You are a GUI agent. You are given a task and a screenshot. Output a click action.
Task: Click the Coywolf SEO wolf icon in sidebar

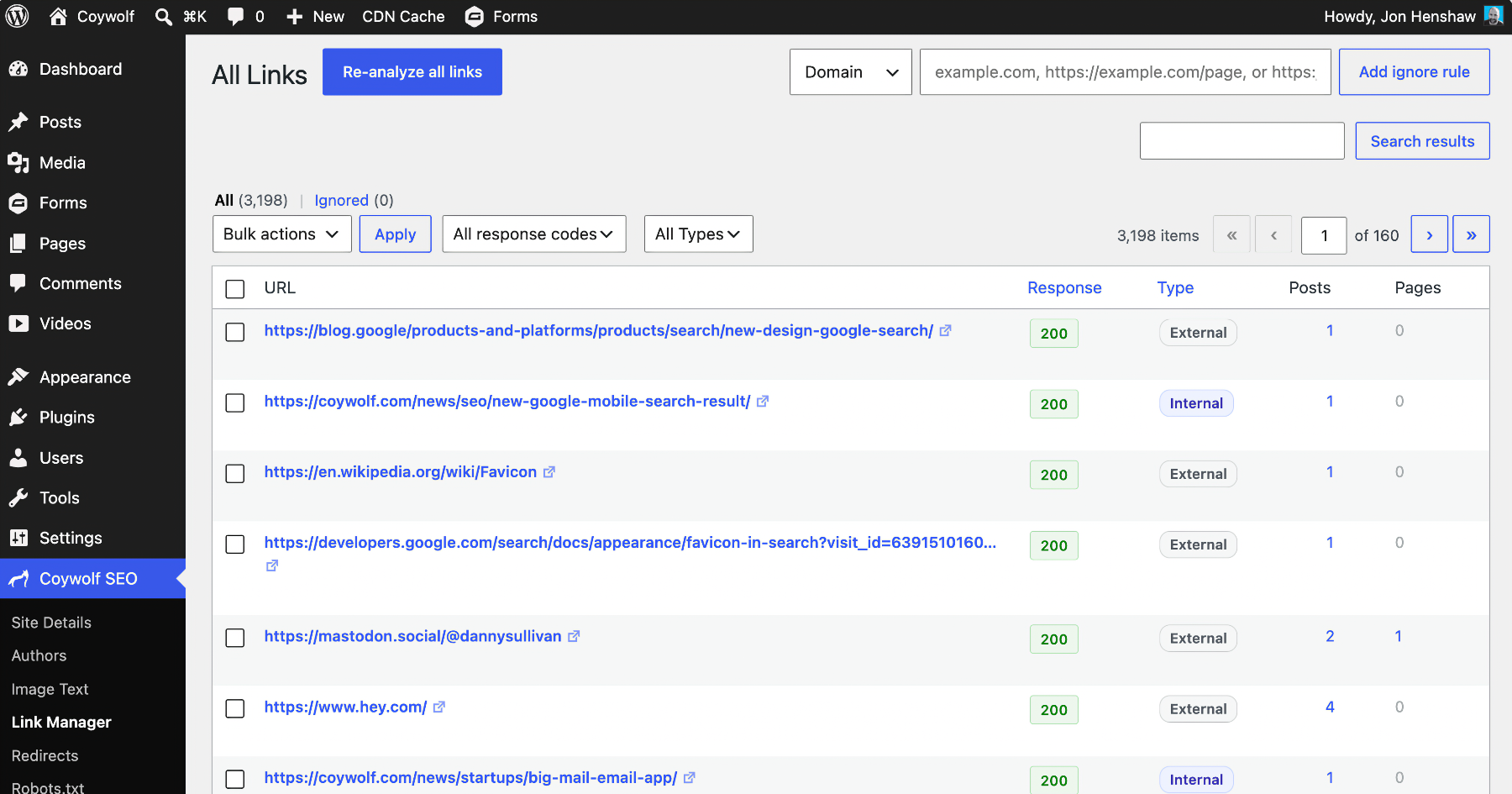[x=18, y=578]
